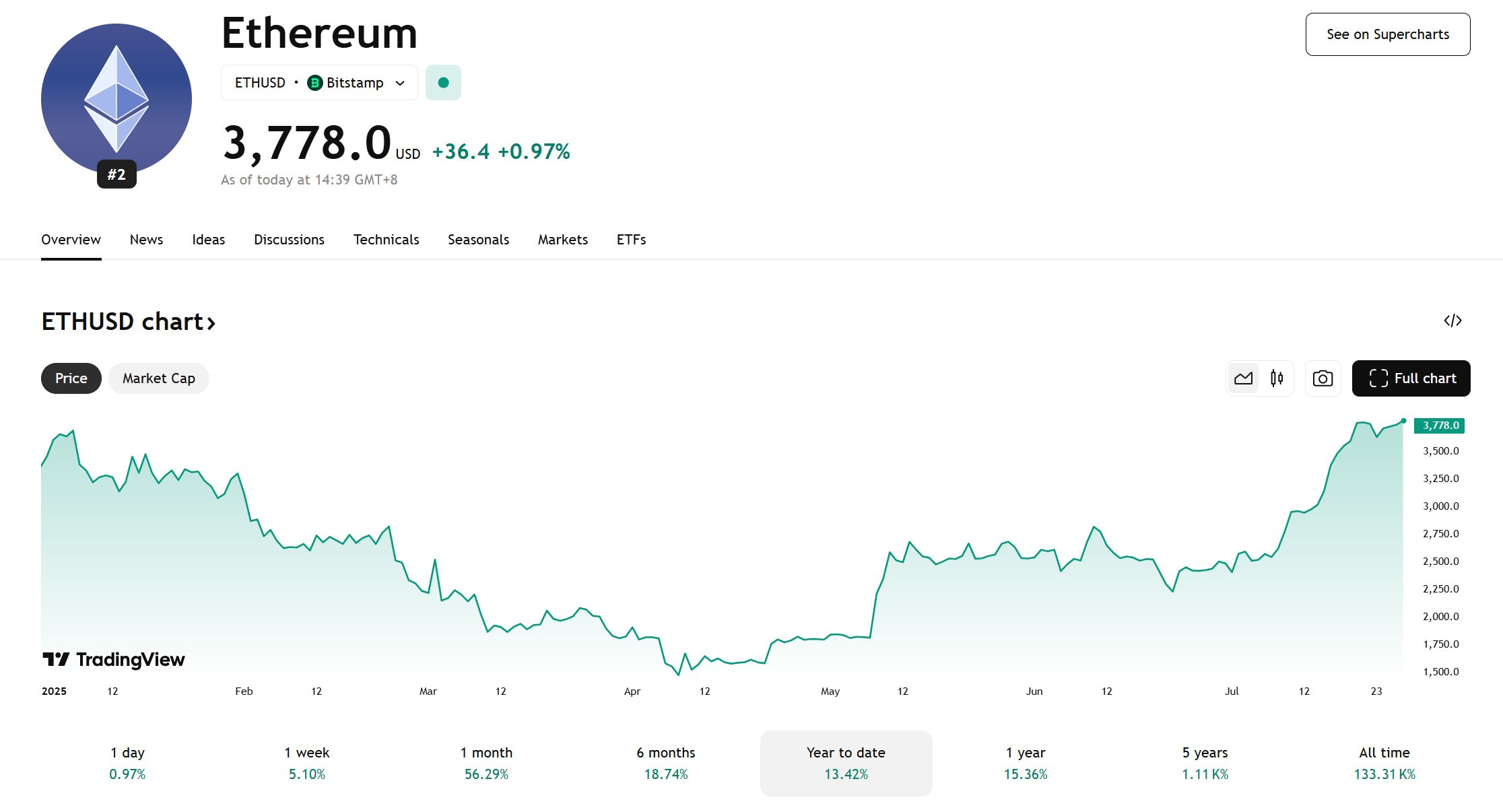Click the Feb label on time axis
The width and height of the screenshot is (1503, 812).
pyautogui.click(x=244, y=691)
